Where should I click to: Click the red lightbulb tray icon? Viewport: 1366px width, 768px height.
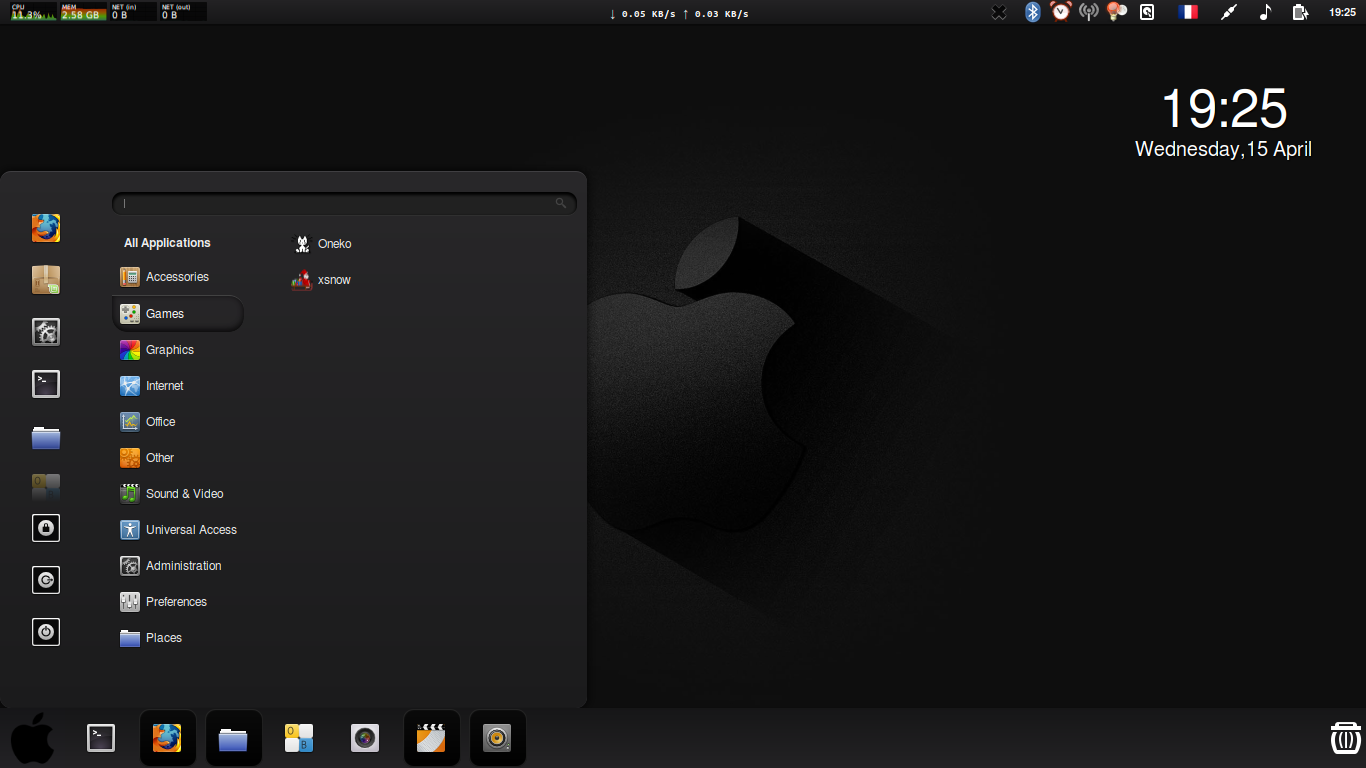(x=1117, y=12)
